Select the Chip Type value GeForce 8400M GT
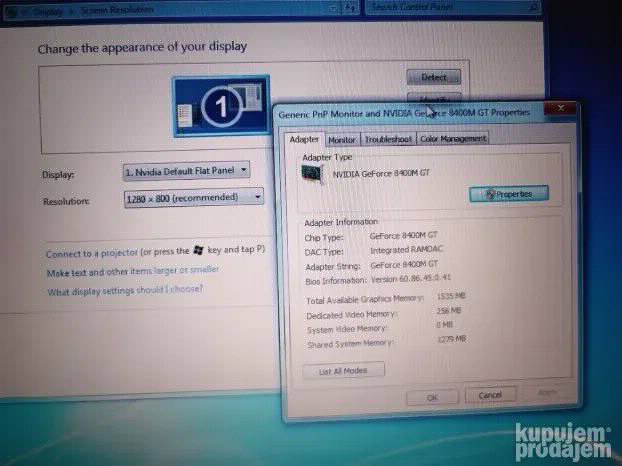The width and height of the screenshot is (622, 466). coord(403,236)
